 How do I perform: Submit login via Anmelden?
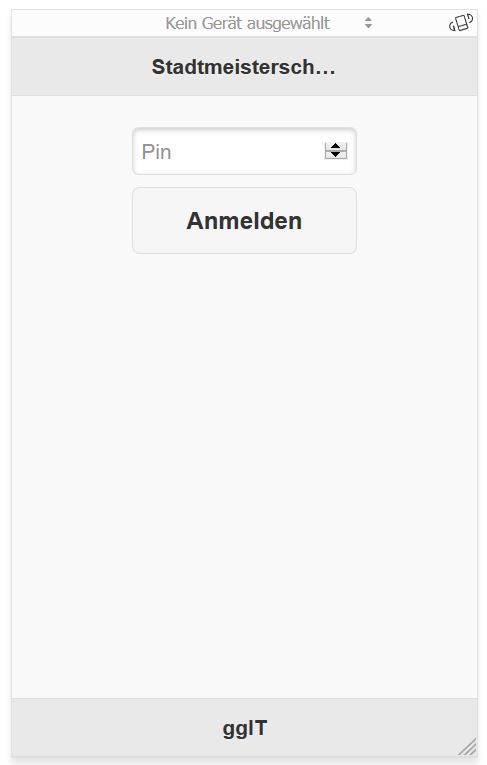[x=244, y=221]
